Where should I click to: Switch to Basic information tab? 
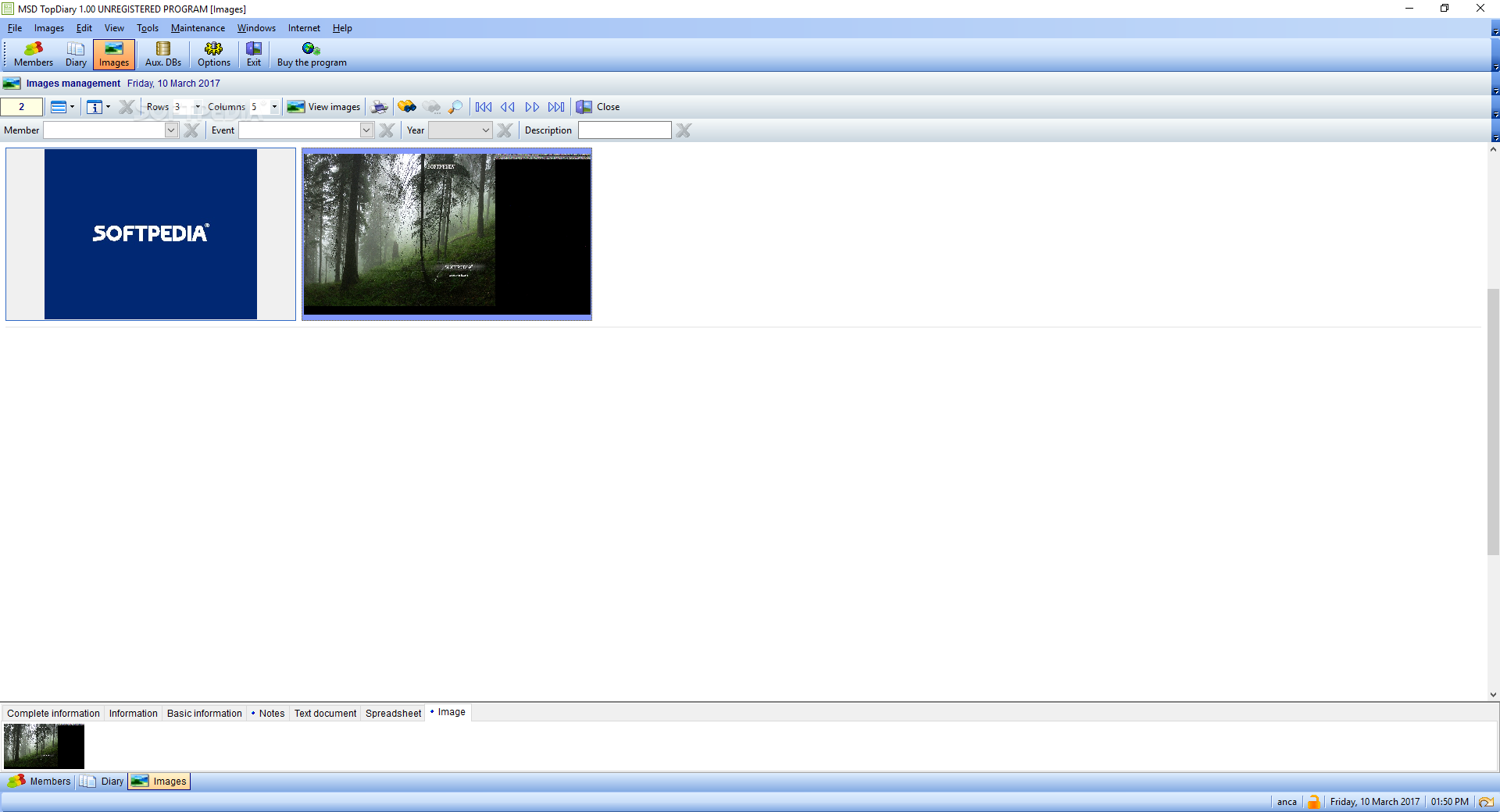pyautogui.click(x=205, y=714)
